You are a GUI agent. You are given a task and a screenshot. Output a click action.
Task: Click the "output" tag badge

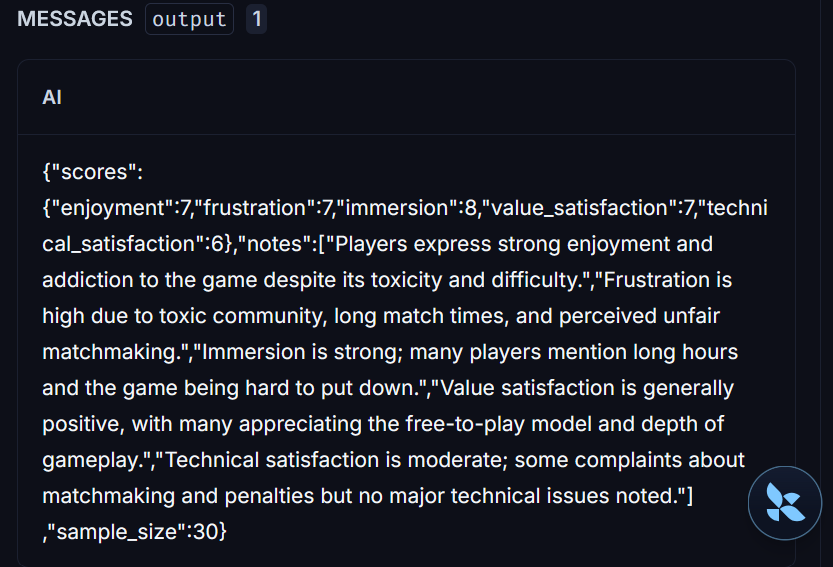click(189, 19)
